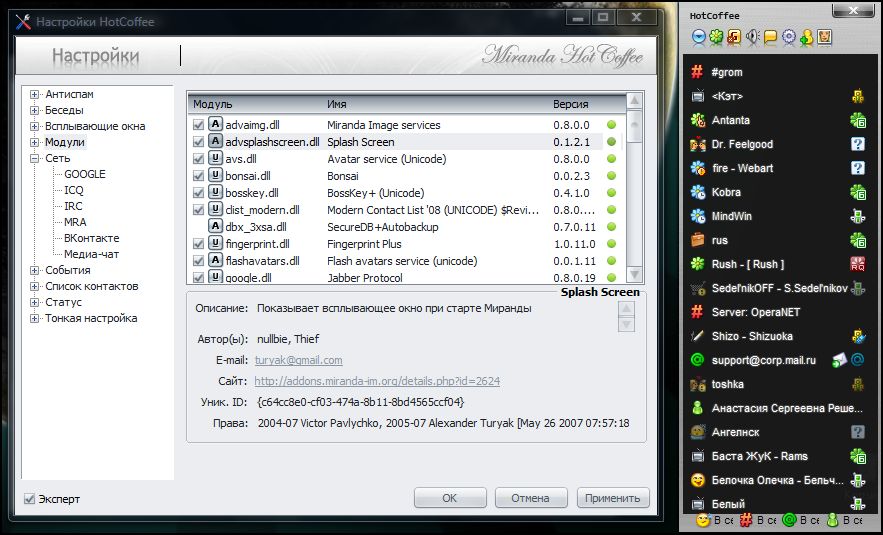The height and width of the screenshot is (535, 883).
Task: Click the Применить button
Action: [x=613, y=498]
